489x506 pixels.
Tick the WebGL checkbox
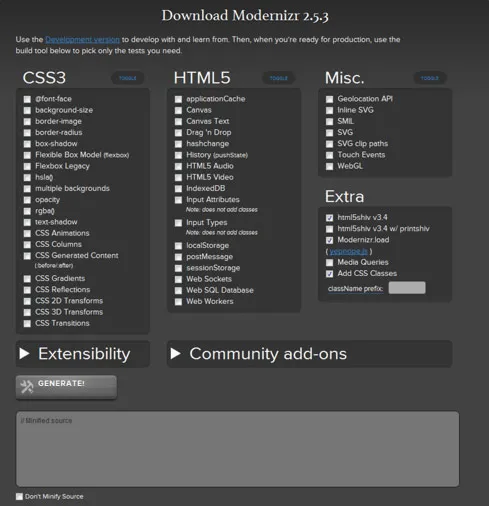tap(329, 166)
